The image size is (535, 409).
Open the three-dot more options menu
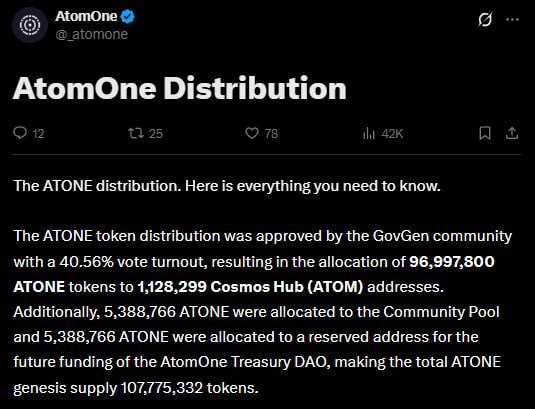pos(512,19)
